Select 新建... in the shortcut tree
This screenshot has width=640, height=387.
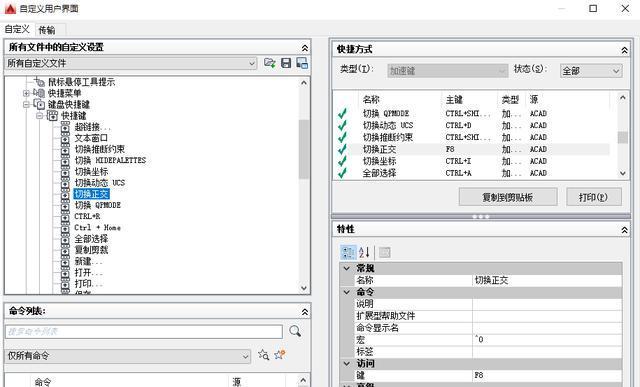coord(89,261)
